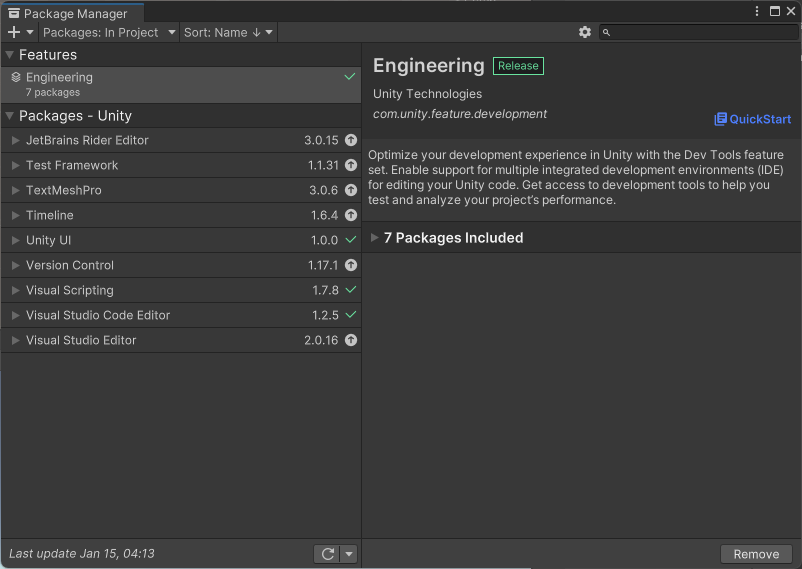Click the 3.0.15 version number
This screenshot has width=802, height=569.
point(321,140)
